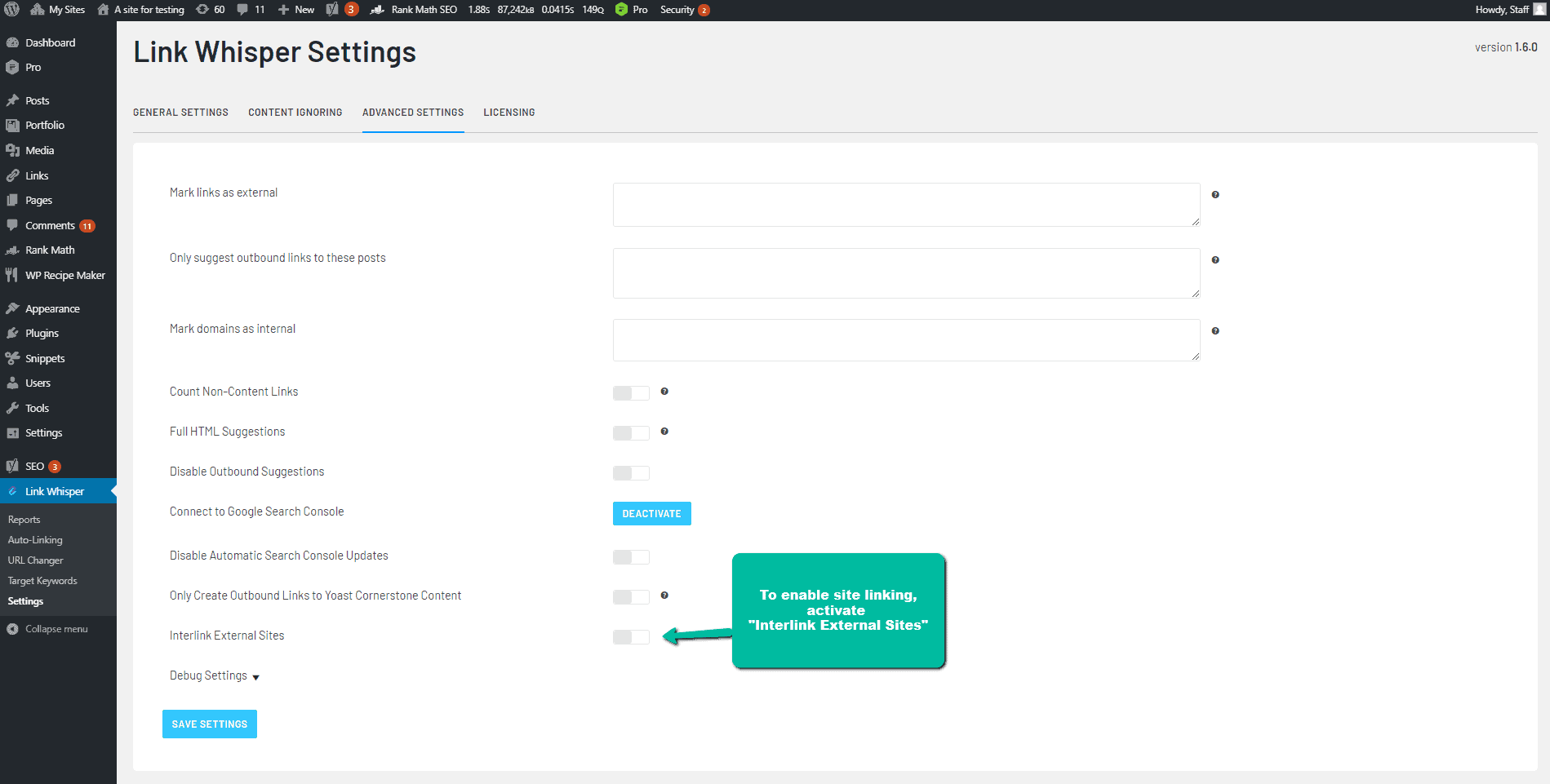Click the user avatar in admin bar
This screenshot has width=1550, height=784.
[x=1539, y=10]
